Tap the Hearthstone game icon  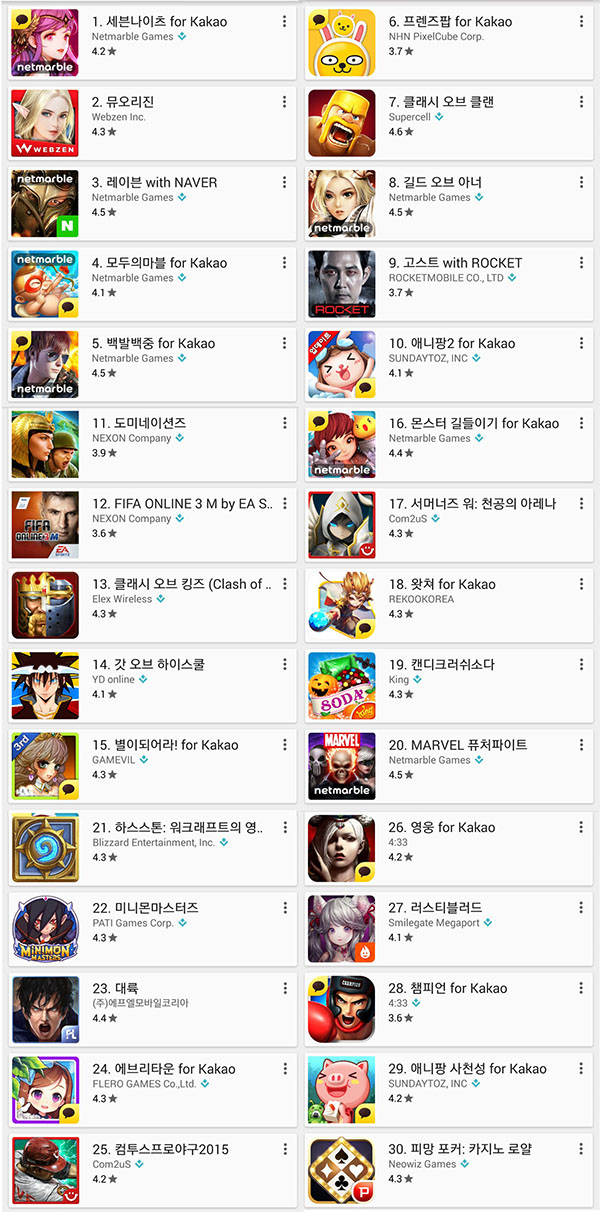(x=45, y=849)
